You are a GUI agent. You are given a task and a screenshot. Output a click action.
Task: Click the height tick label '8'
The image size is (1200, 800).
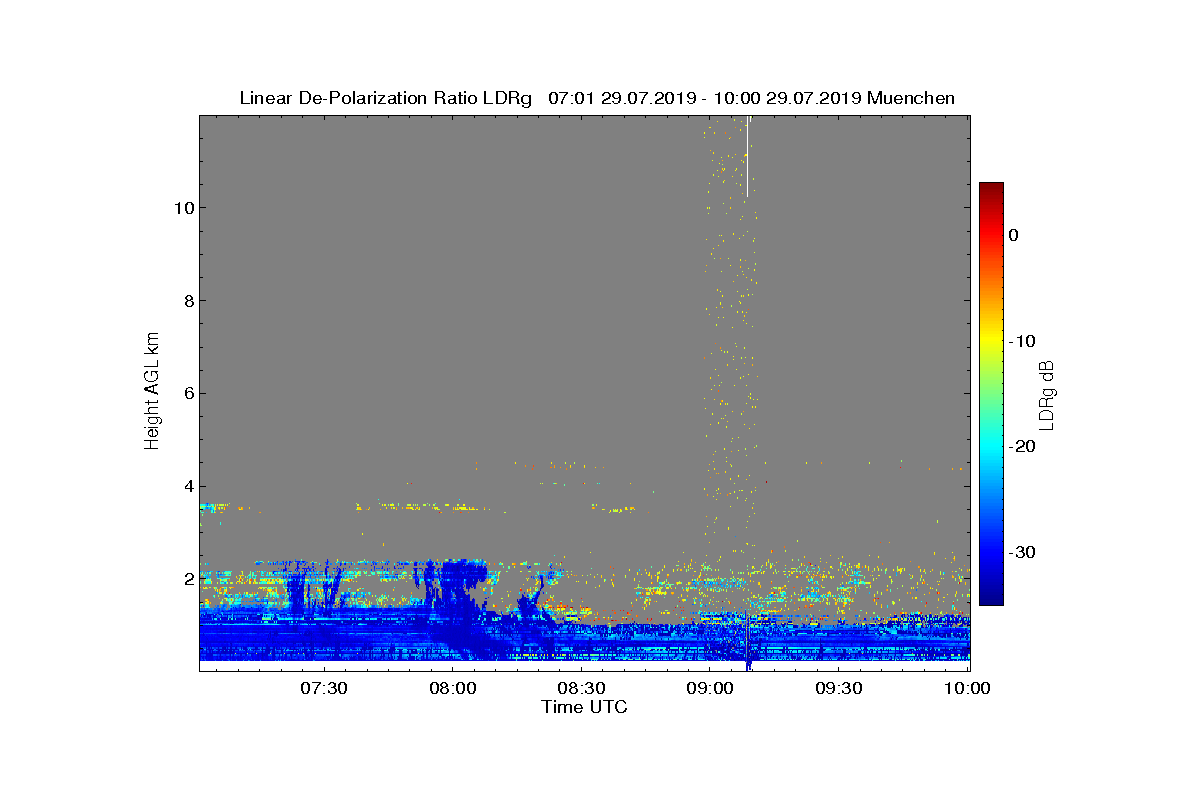pos(187,301)
